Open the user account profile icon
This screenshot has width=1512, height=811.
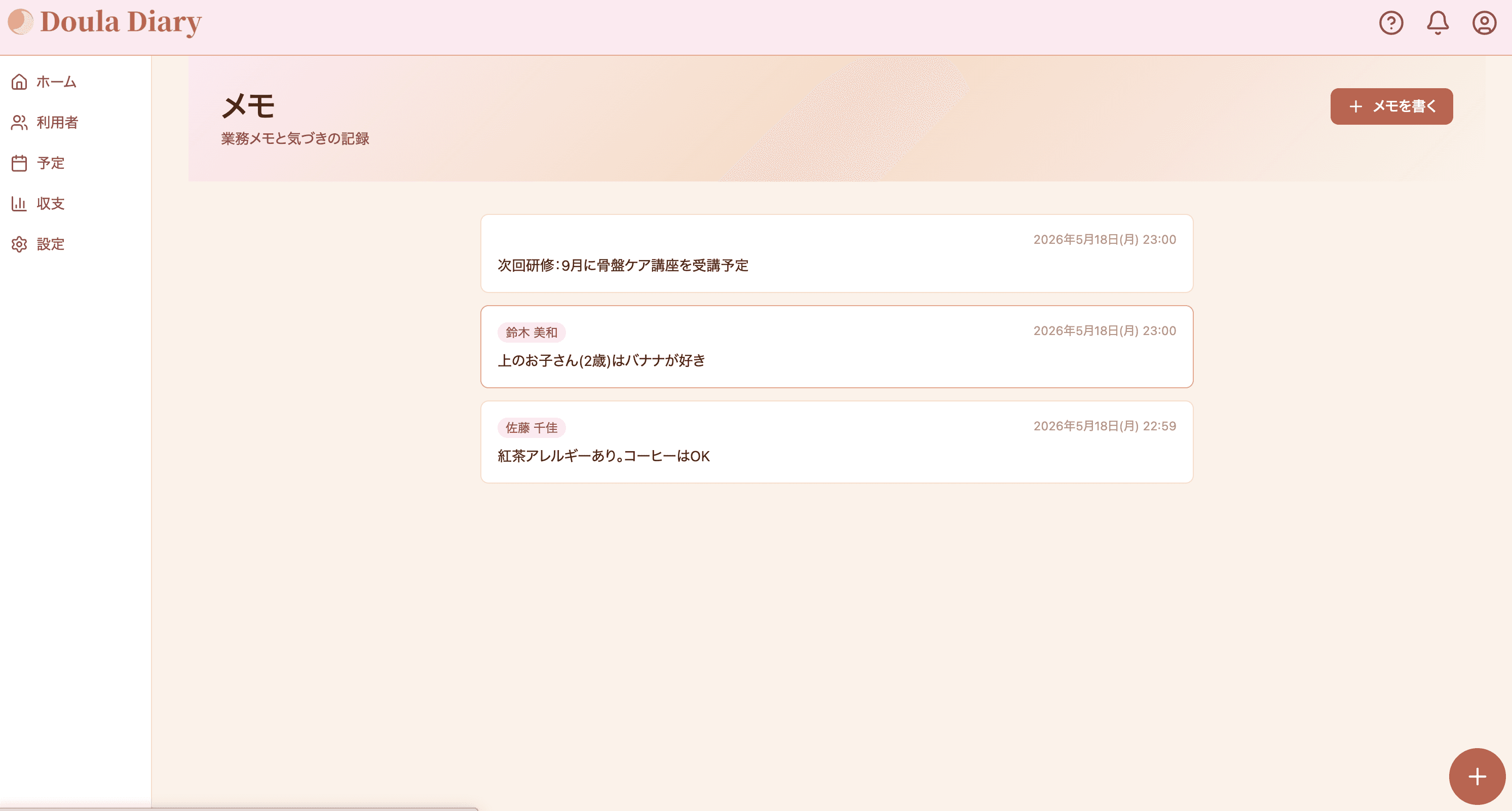point(1484,23)
